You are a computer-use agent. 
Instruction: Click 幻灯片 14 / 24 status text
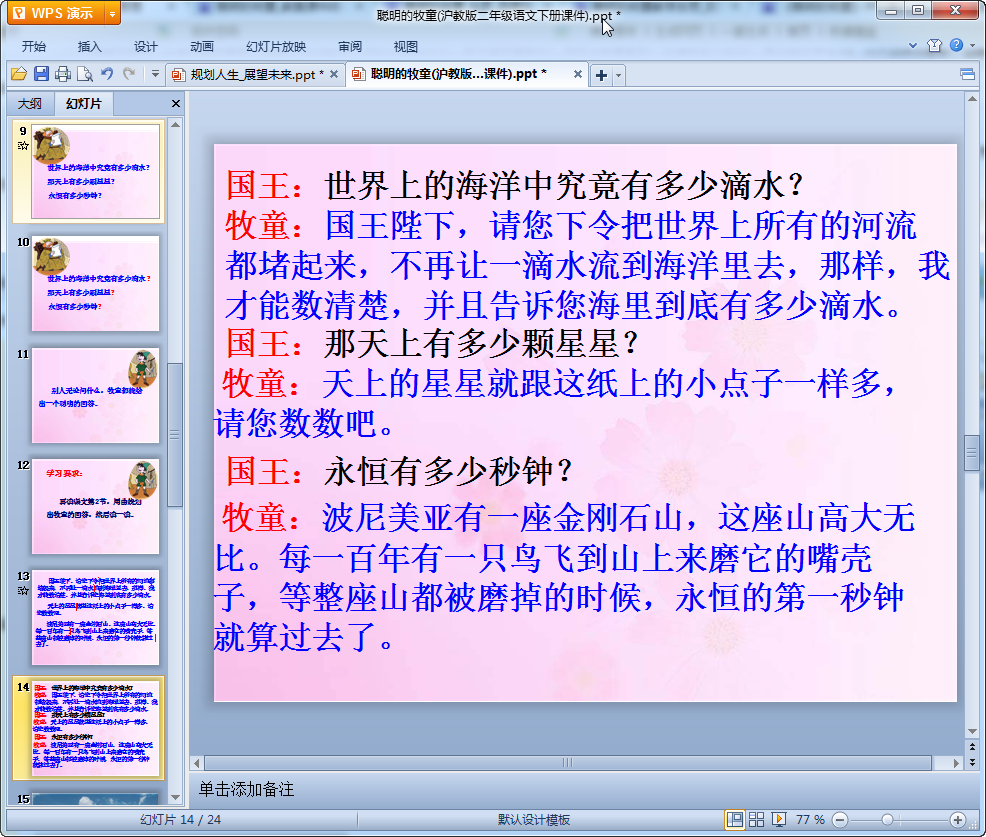point(180,819)
